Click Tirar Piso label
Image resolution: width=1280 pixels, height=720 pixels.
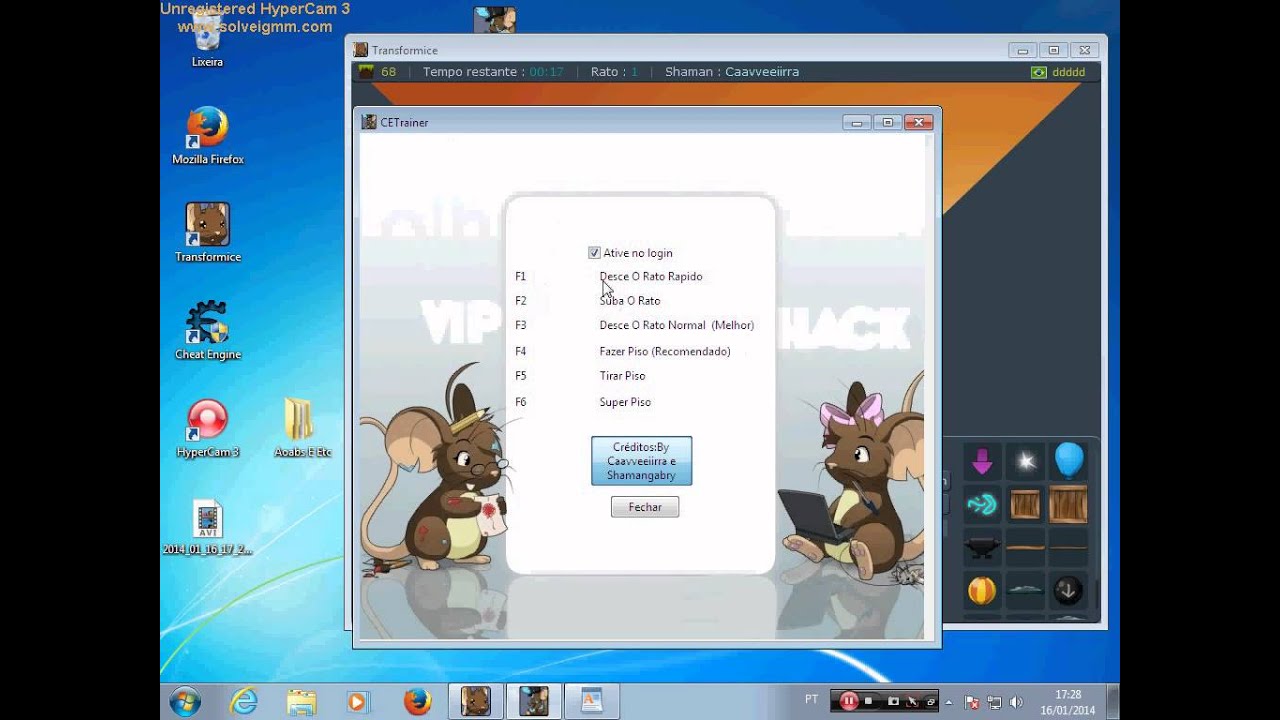[x=622, y=376]
